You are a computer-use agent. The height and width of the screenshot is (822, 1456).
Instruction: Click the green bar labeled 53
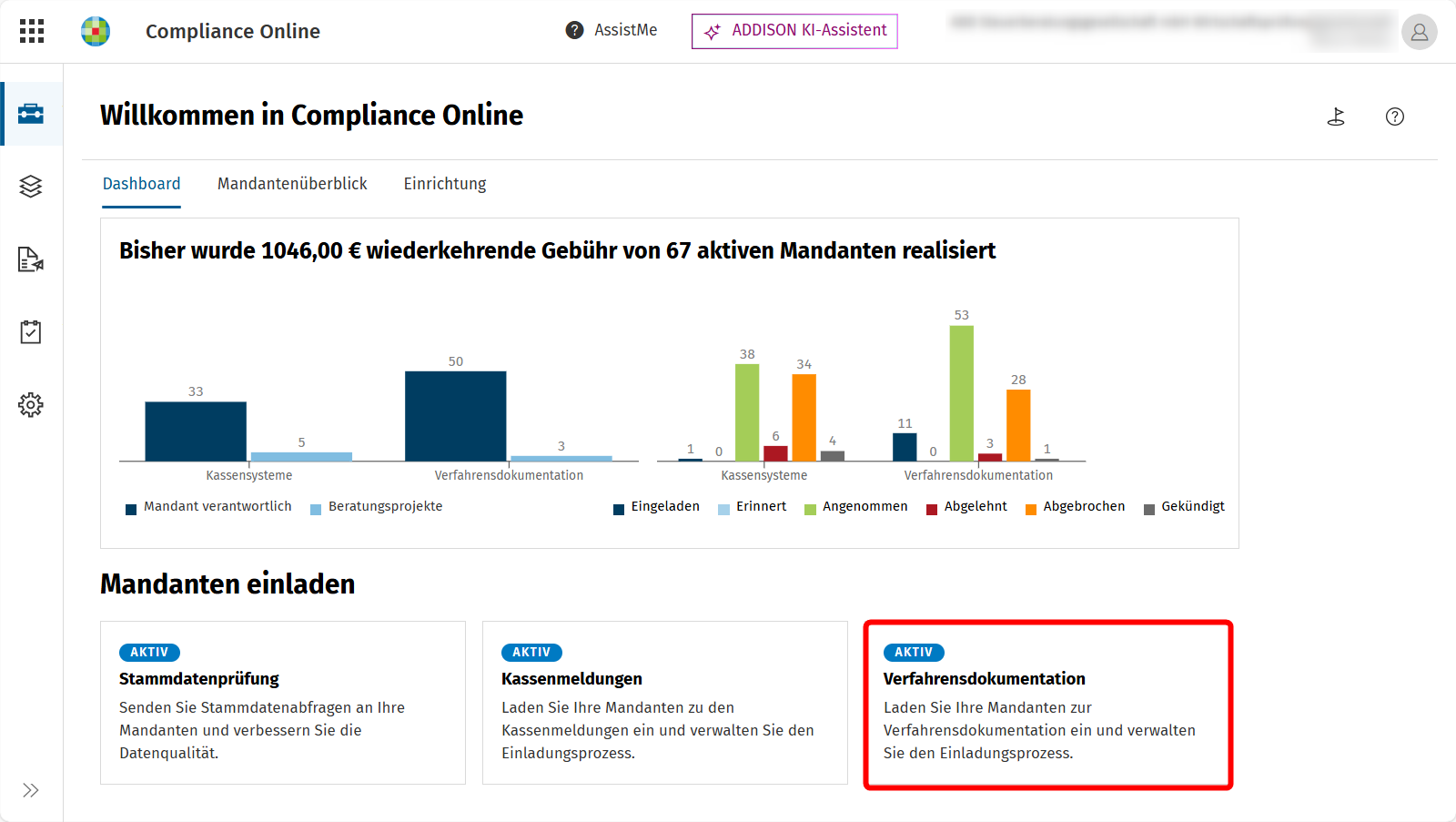pos(962,393)
